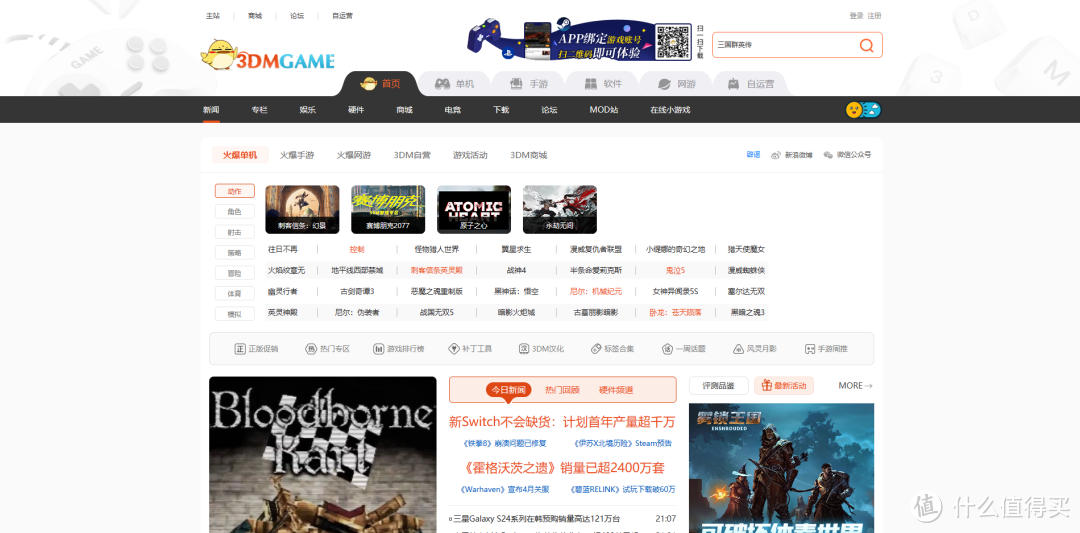Open 在线小游戏 in the dark nav bar

click(670, 110)
